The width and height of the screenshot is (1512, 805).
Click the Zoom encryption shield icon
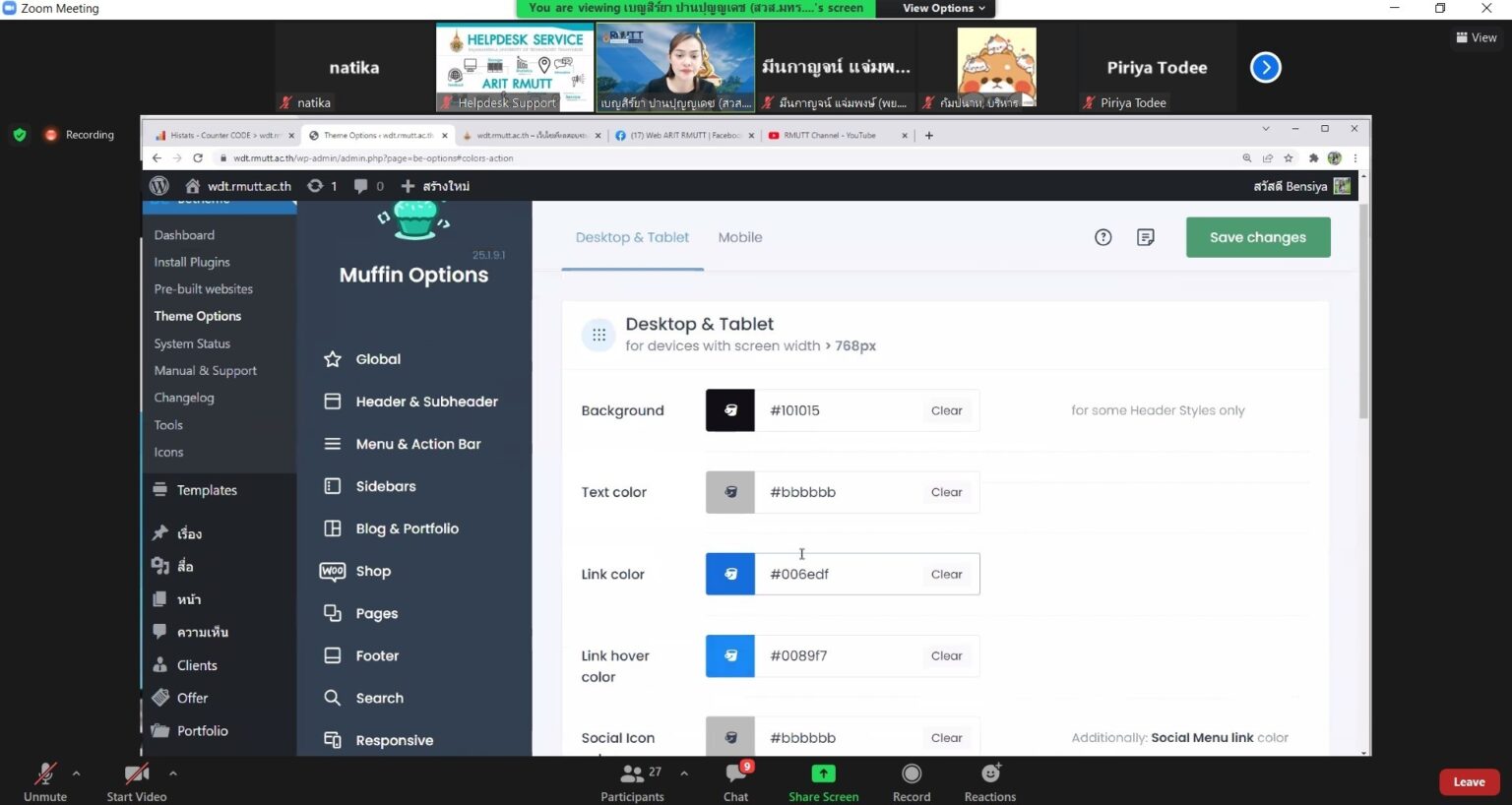pos(20,135)
